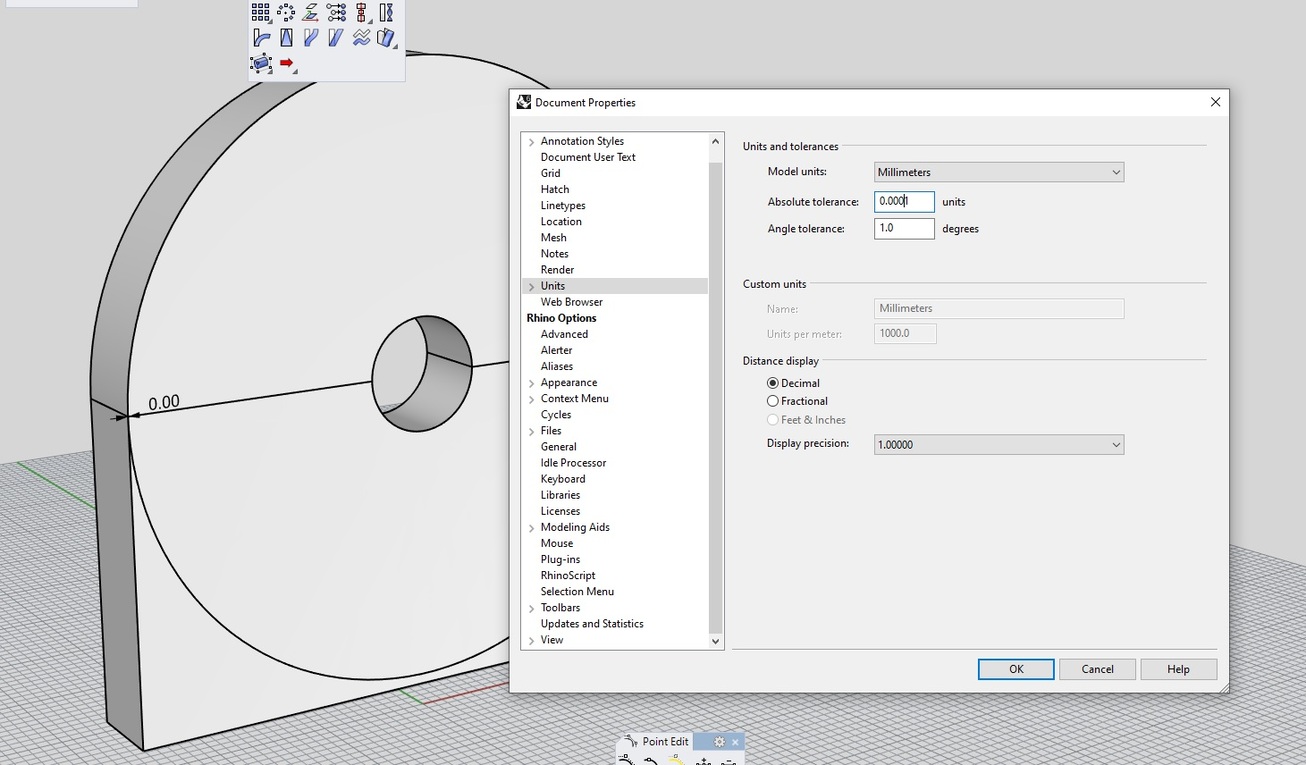This screenshot has width=1306, height=765.
Task: Select the Decimal distance display option
Action: tap(773, 383)
